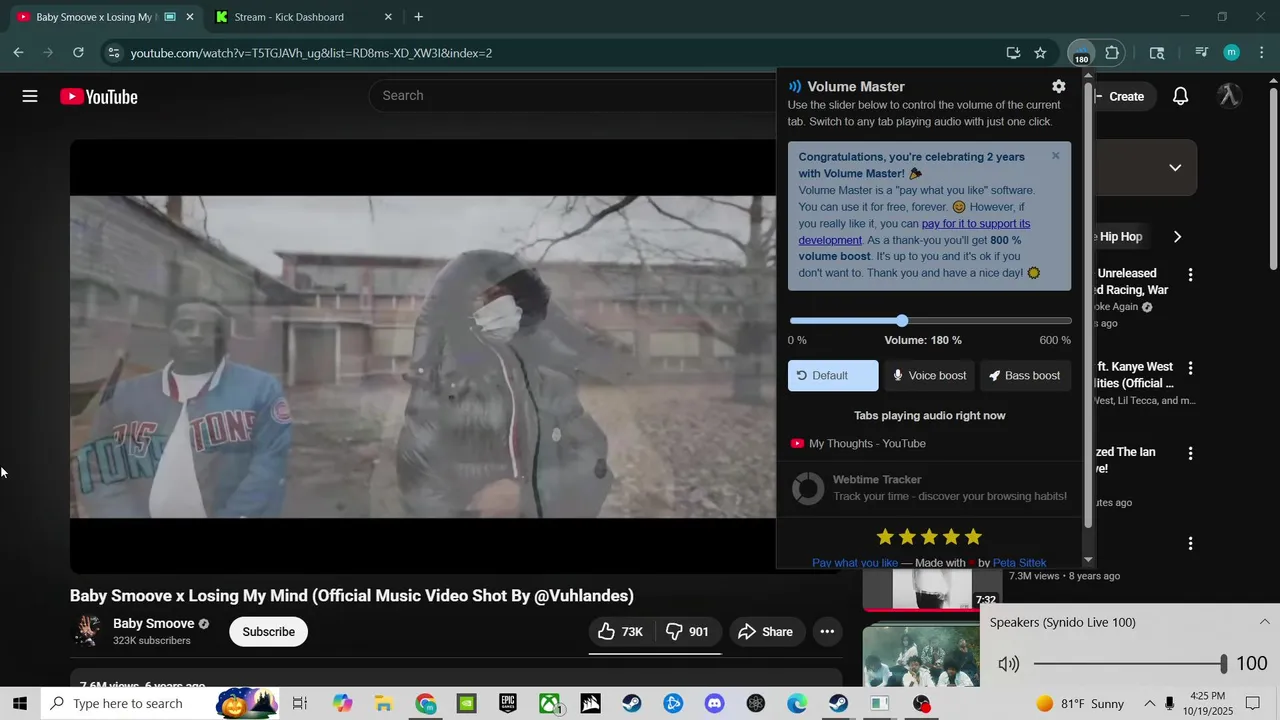Open options for 'ft. Kanye West' video

click(x=1190, y=368)
